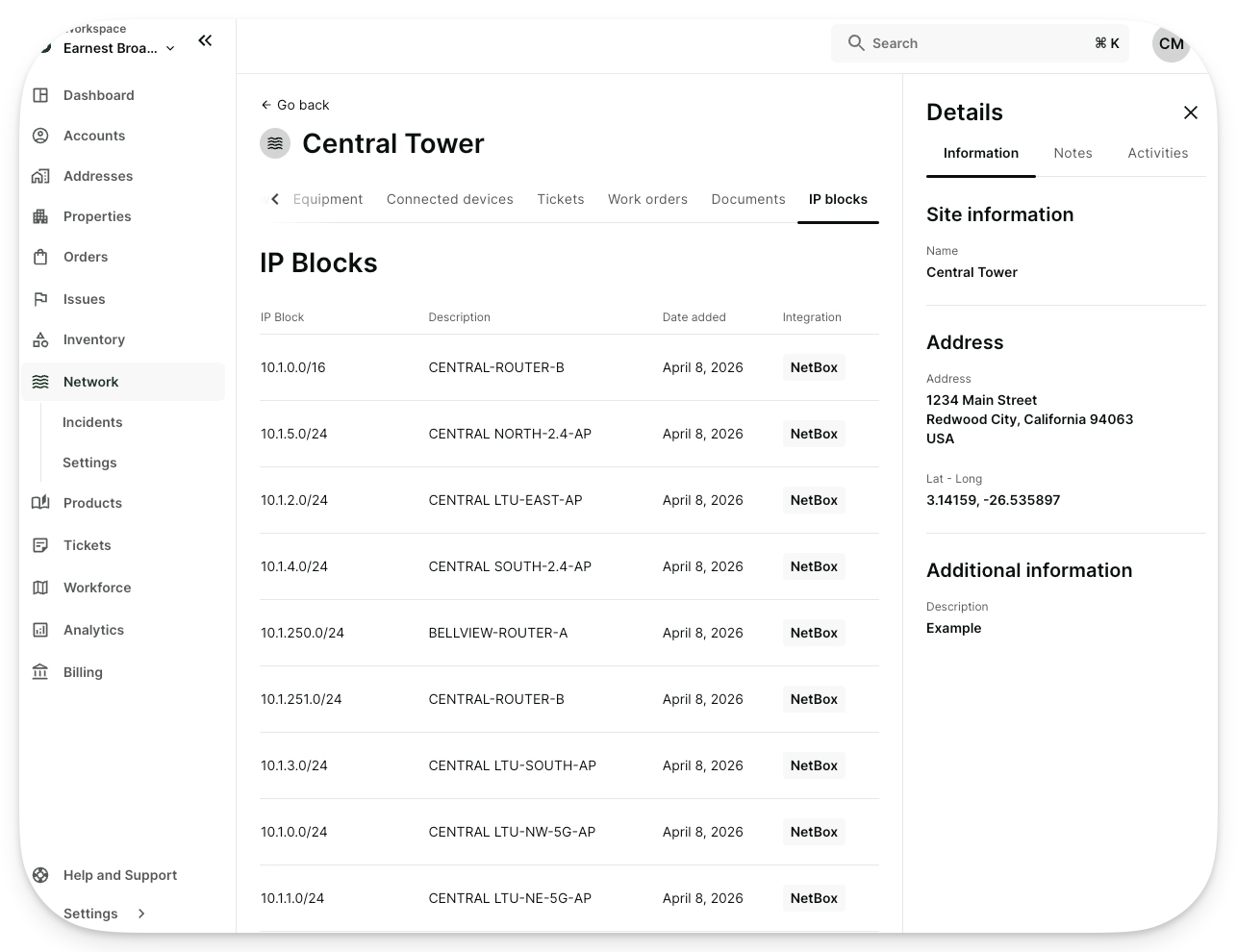Focus the Search field

[x=980, y=43]
